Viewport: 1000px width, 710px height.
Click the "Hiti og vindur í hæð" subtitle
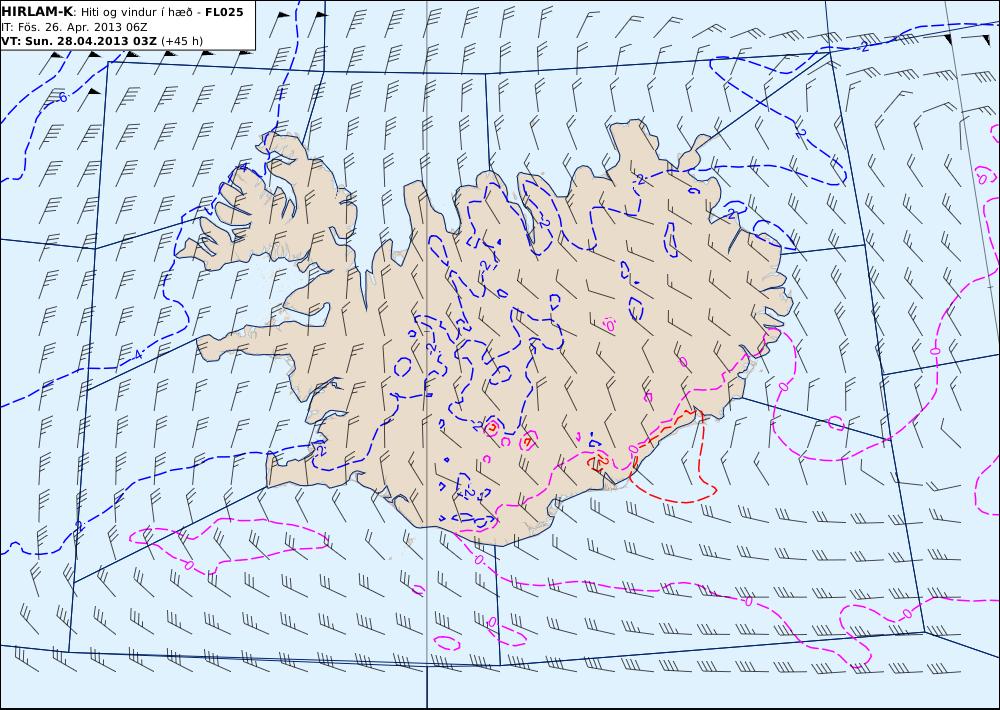coord(136,12)
